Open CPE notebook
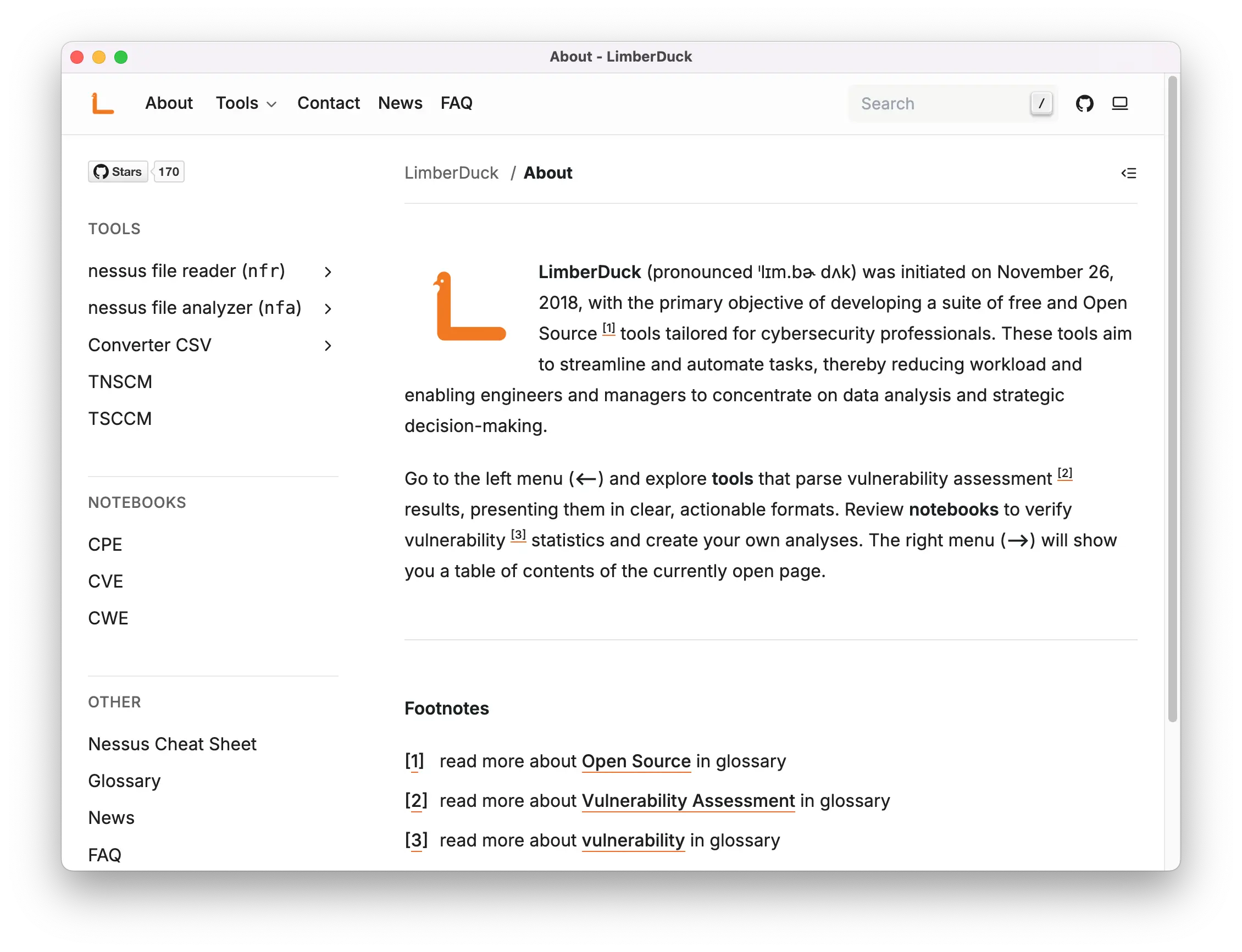 click(x=105, y=545)
